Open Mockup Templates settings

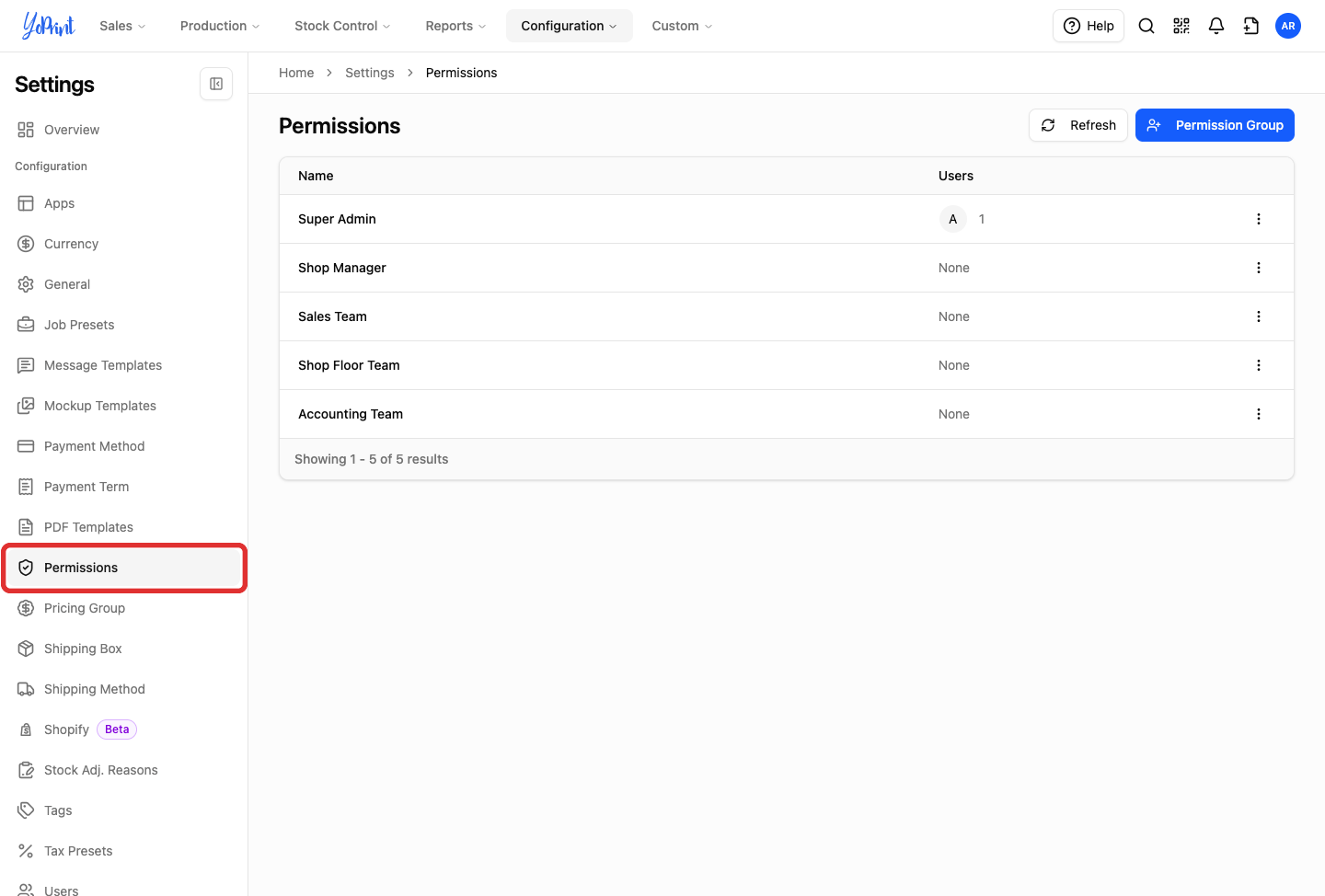pos(124,406)
